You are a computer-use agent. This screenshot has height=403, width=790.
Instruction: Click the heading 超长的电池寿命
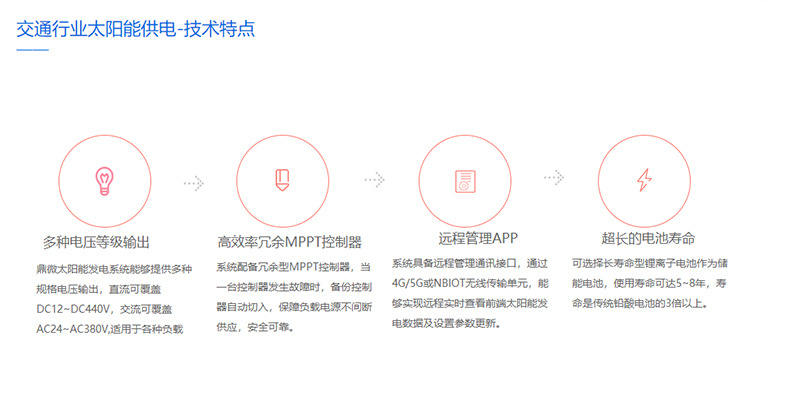pyautogui.click(x=648, y=238)
